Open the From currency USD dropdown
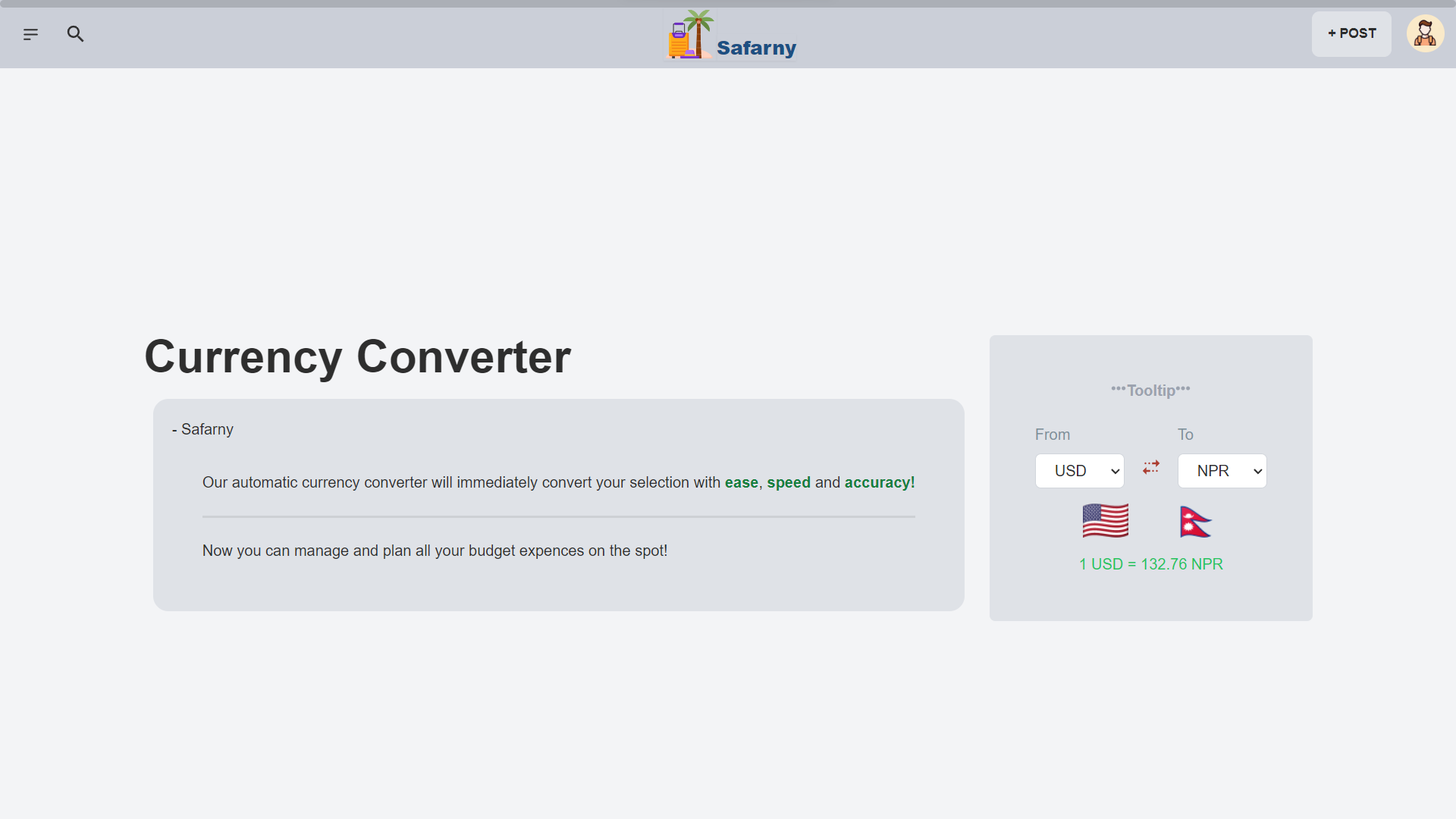 (x=1079, y=471)
